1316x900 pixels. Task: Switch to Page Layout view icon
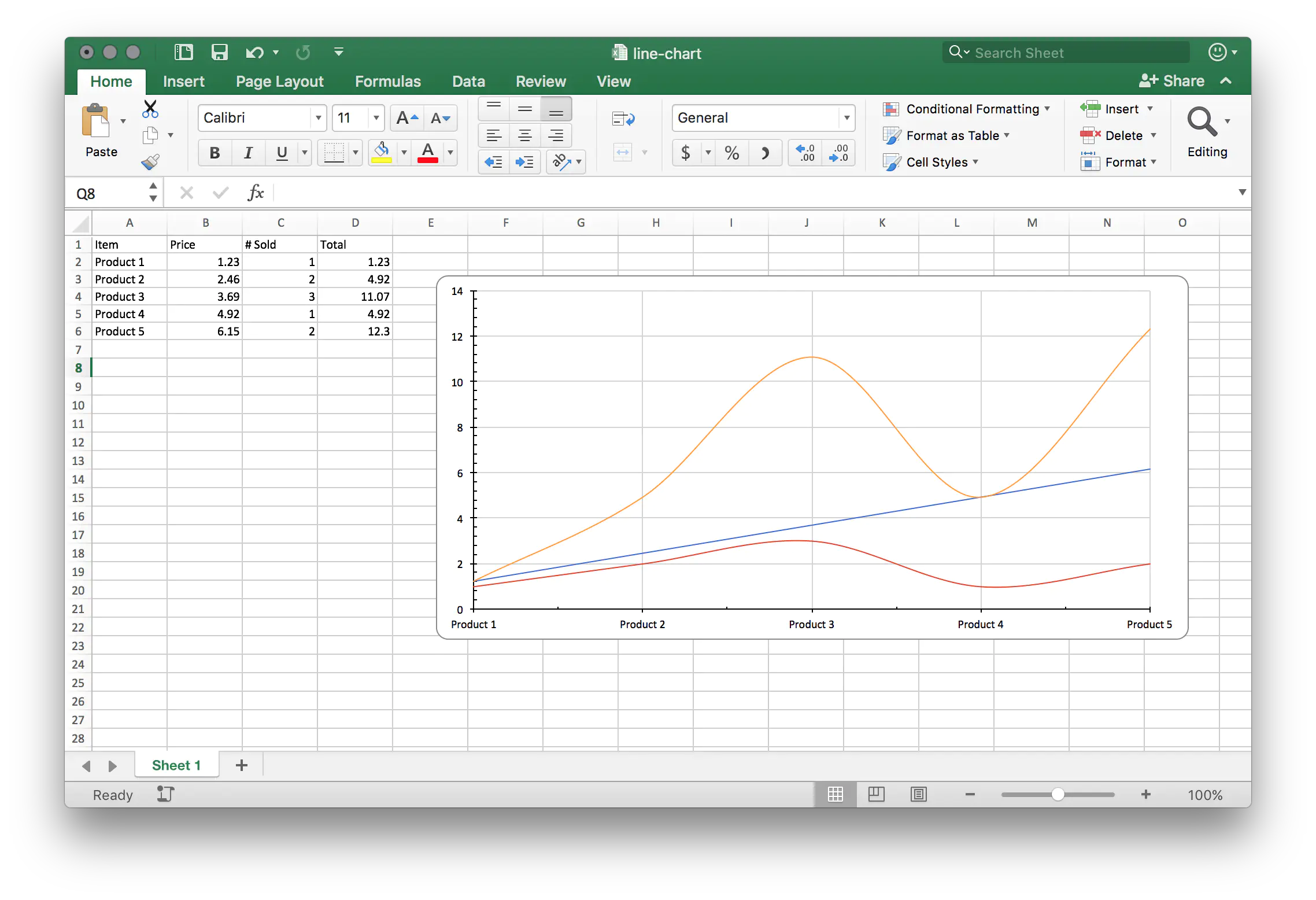click(x=876, y=794)
